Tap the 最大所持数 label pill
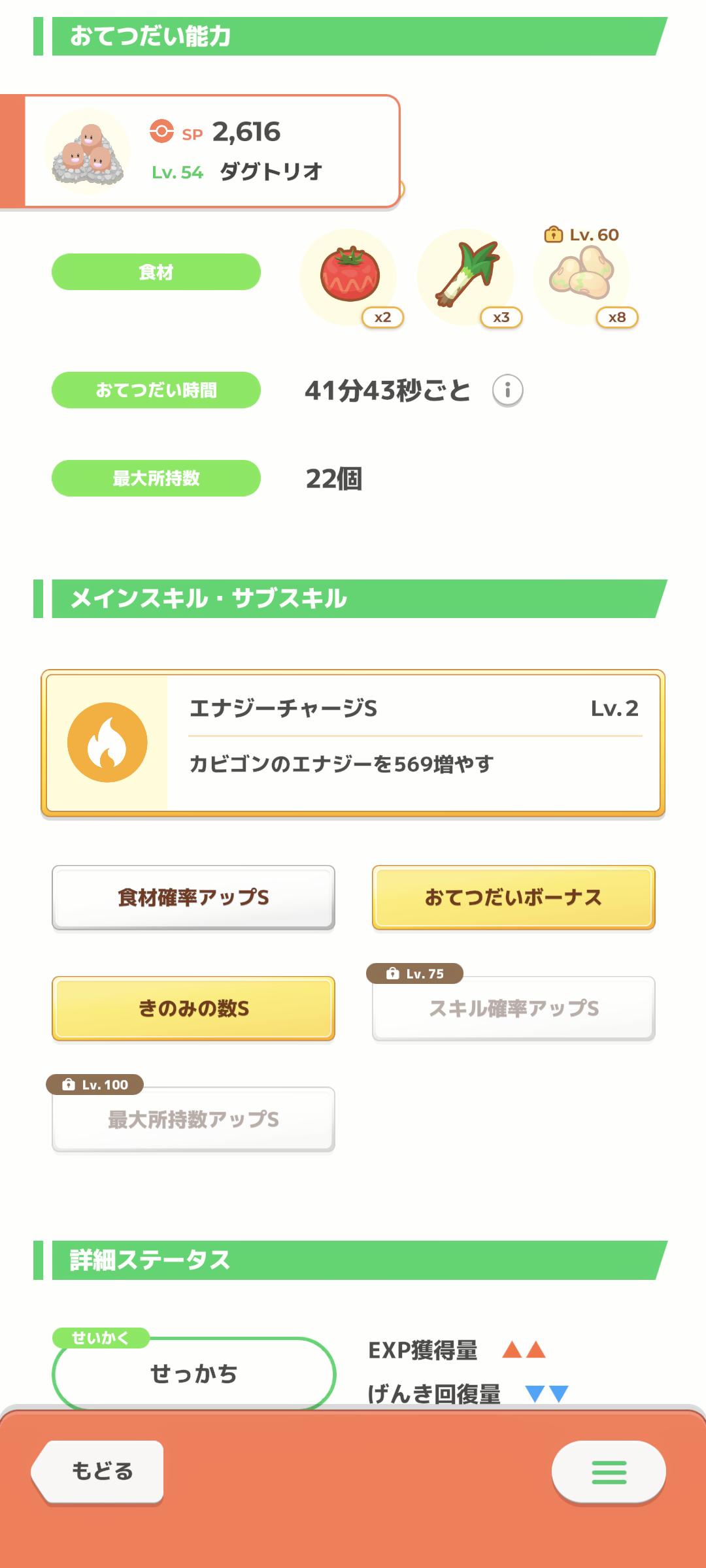Viewport: 706px width, 1568px height. 156,478
